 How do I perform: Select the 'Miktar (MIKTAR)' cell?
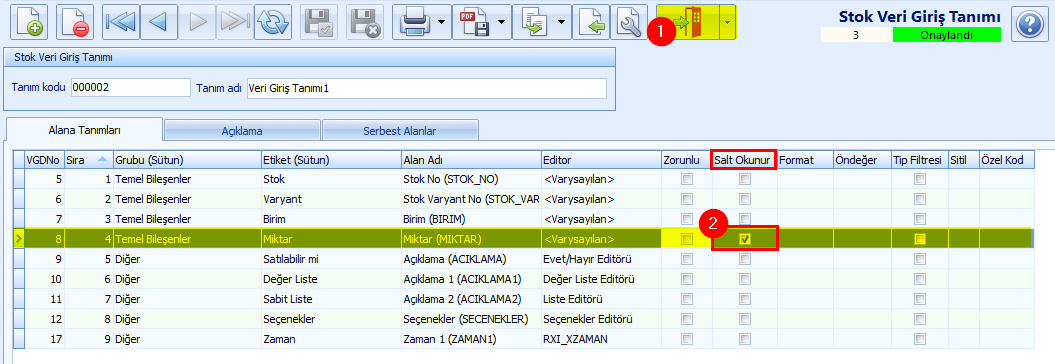(x=470, y=239)
